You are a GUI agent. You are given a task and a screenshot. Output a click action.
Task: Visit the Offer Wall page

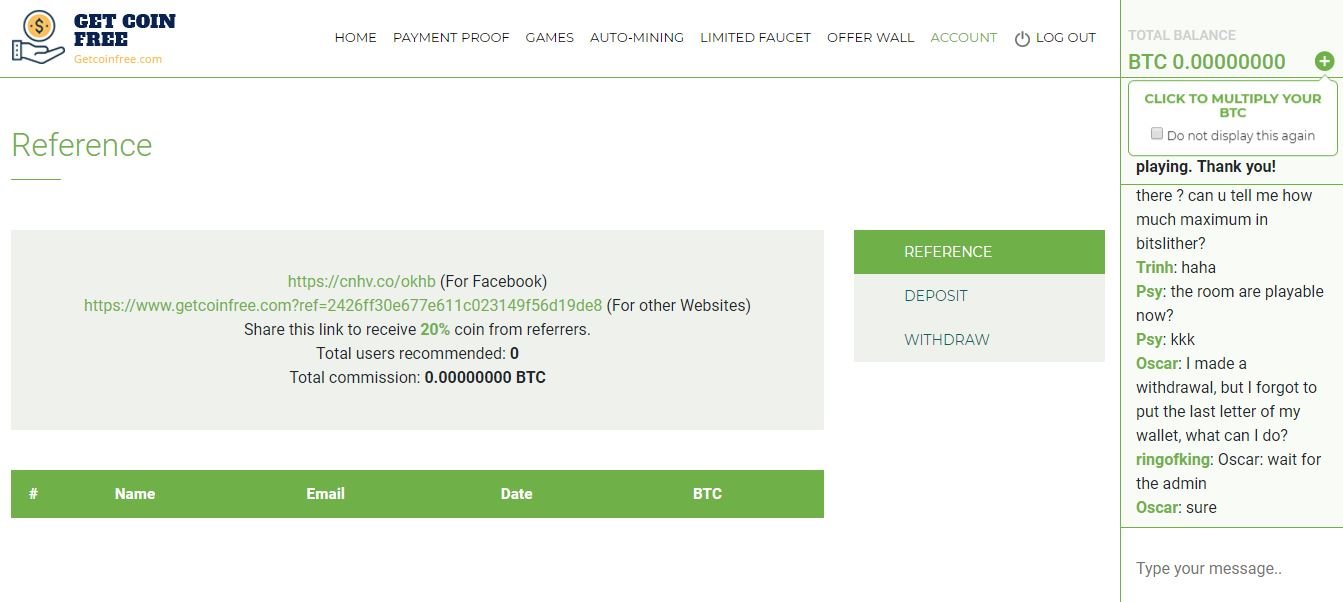point(870,38)
